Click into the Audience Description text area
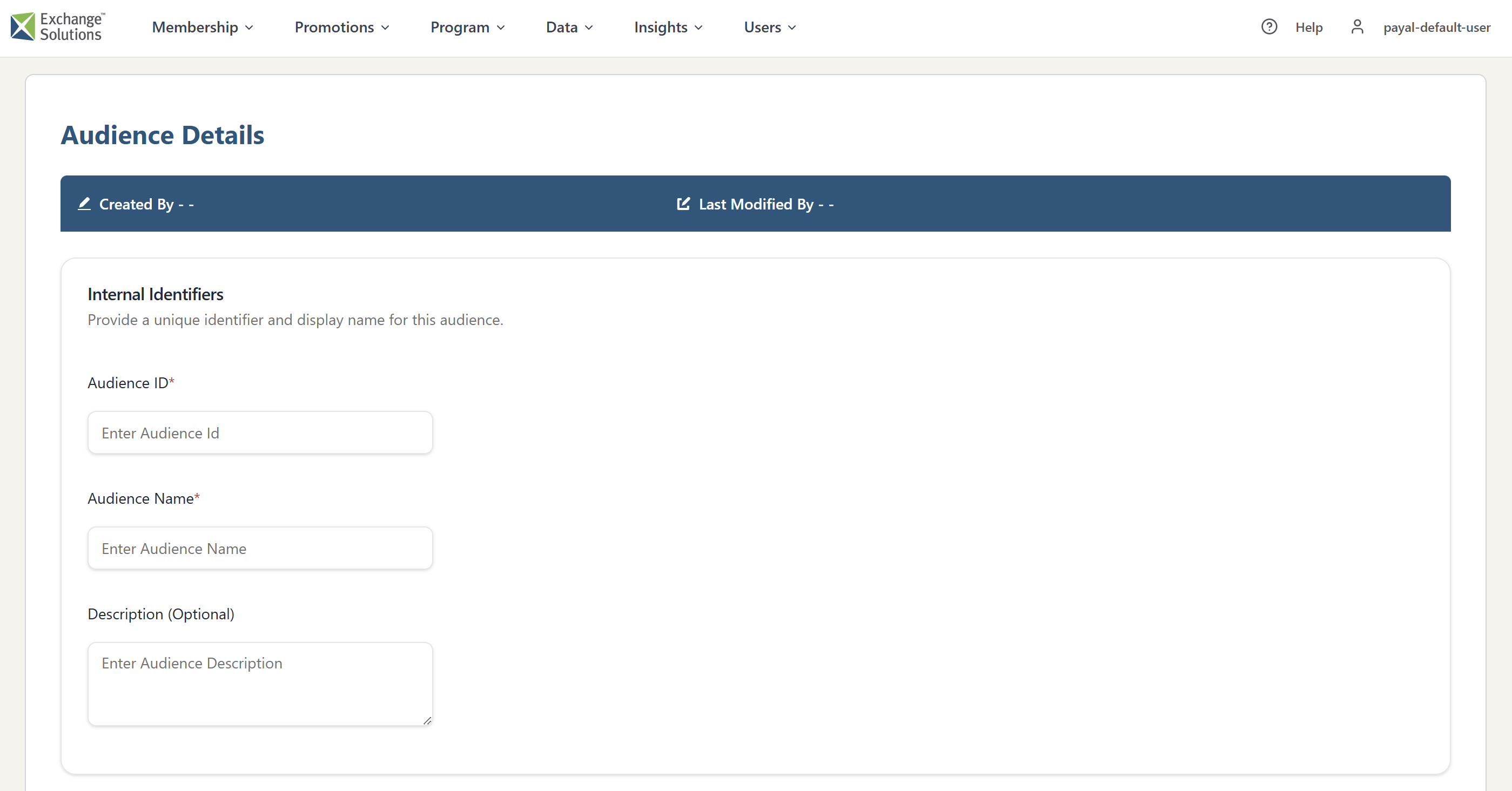This screenshot has height=791, width=1512. (260, 684)
